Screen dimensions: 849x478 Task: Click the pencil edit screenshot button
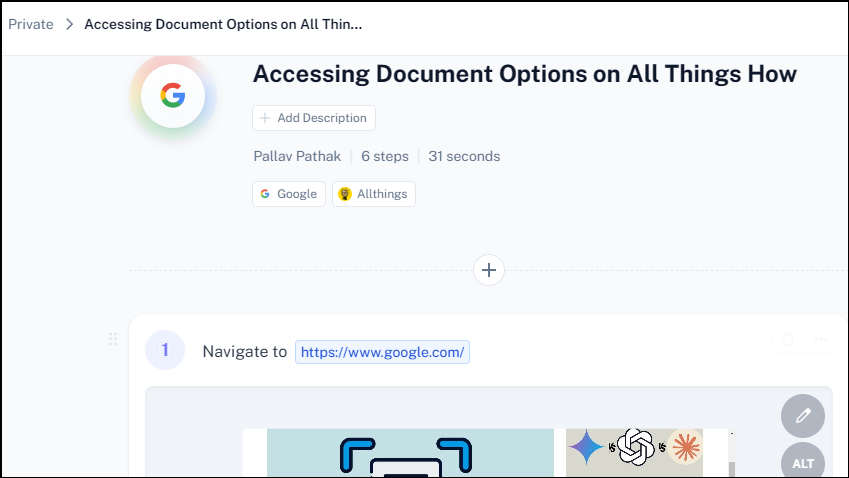pyautogui.click(x=803, y=416)
